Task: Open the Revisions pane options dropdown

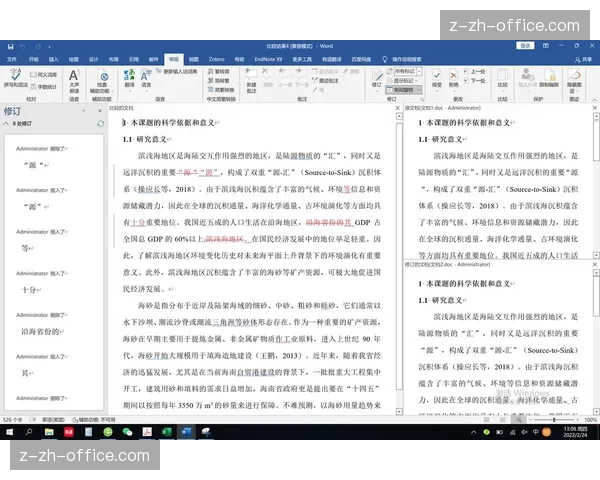Action: 83,111
